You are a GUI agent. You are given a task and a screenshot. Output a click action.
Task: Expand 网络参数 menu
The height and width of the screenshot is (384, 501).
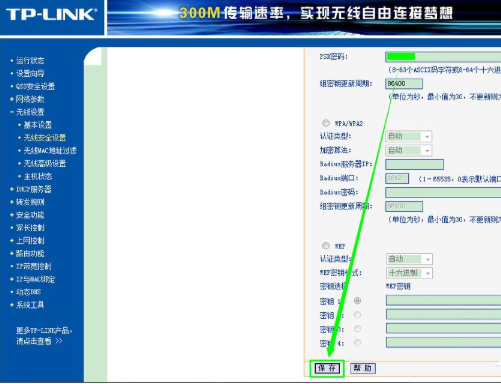click(30, 99)
